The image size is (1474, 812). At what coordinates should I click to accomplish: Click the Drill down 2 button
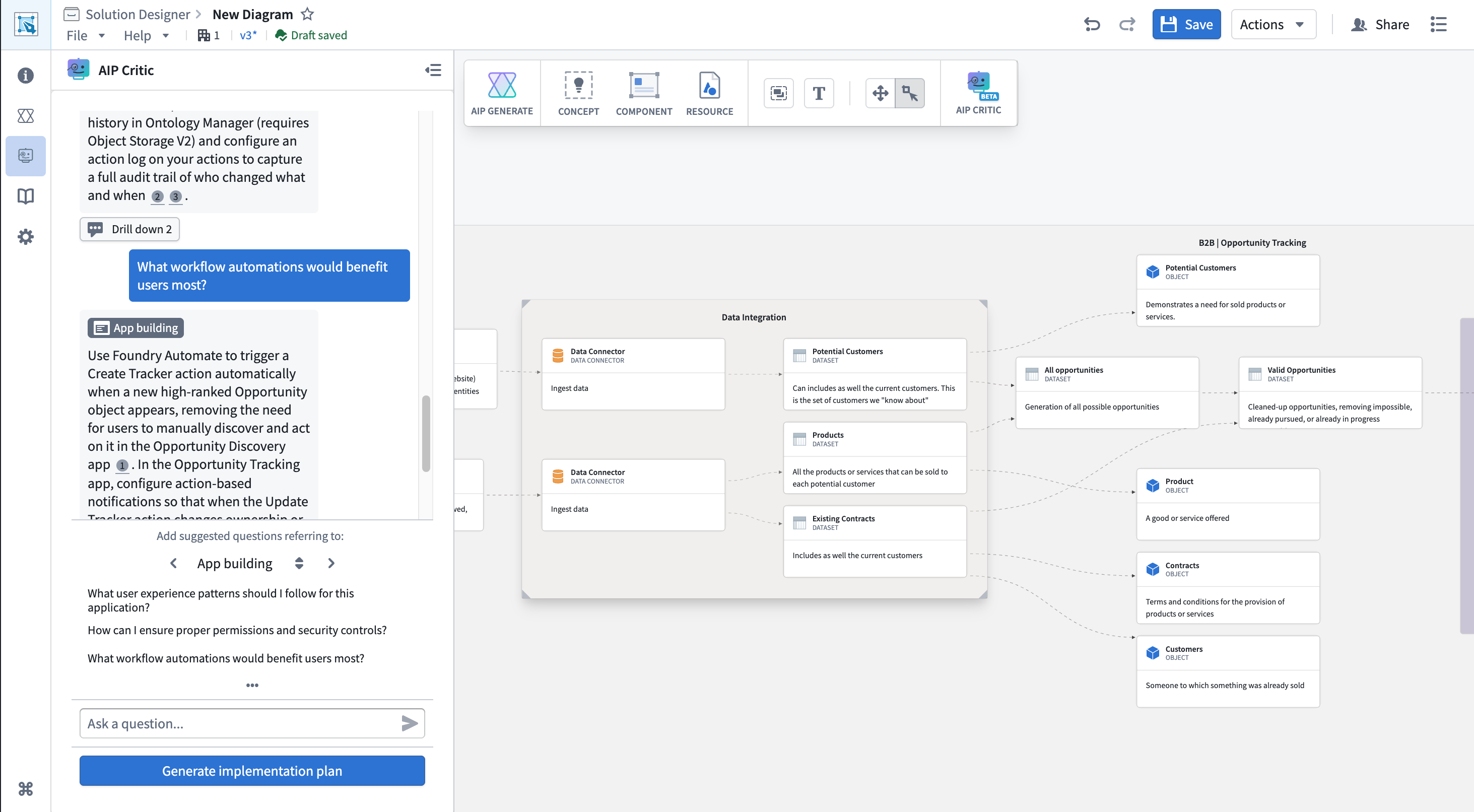(129, 229)
